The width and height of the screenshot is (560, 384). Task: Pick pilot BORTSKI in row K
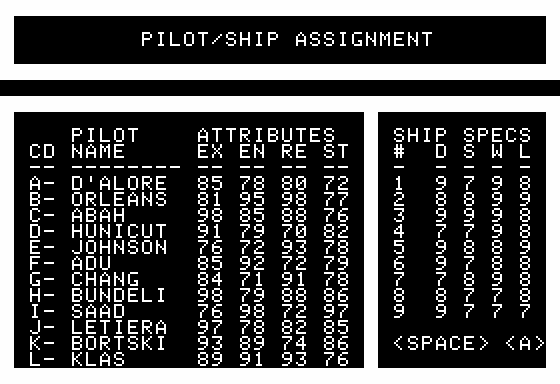[x=119, y=343]
